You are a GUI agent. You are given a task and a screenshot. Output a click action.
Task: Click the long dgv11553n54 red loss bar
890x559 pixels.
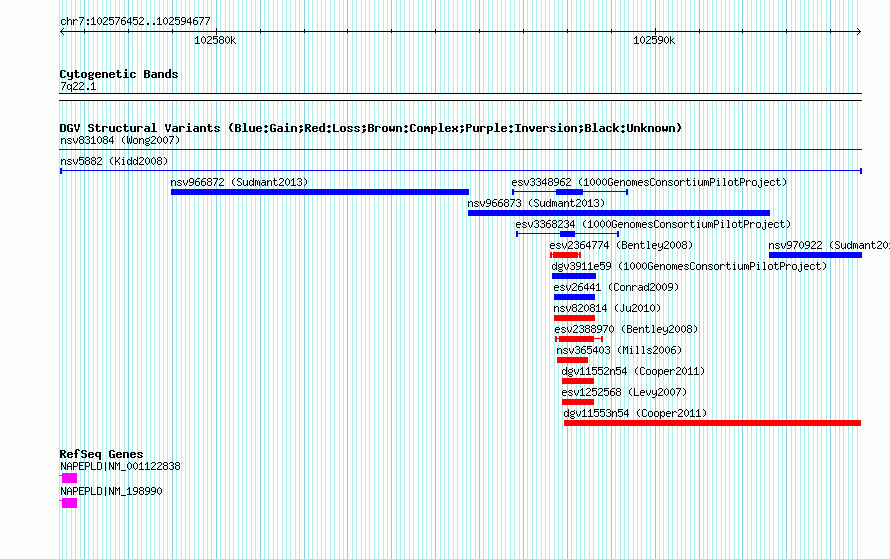pos(712,423)
